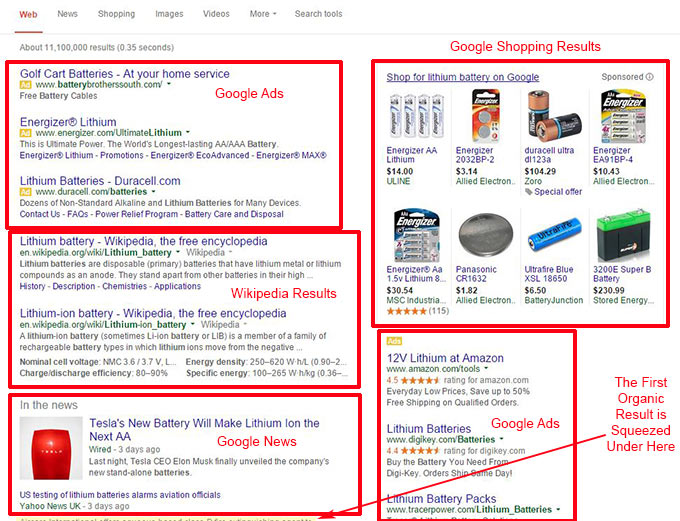
Task: Click the duracell ultra dl123a product image
Action: click(554, 116)
